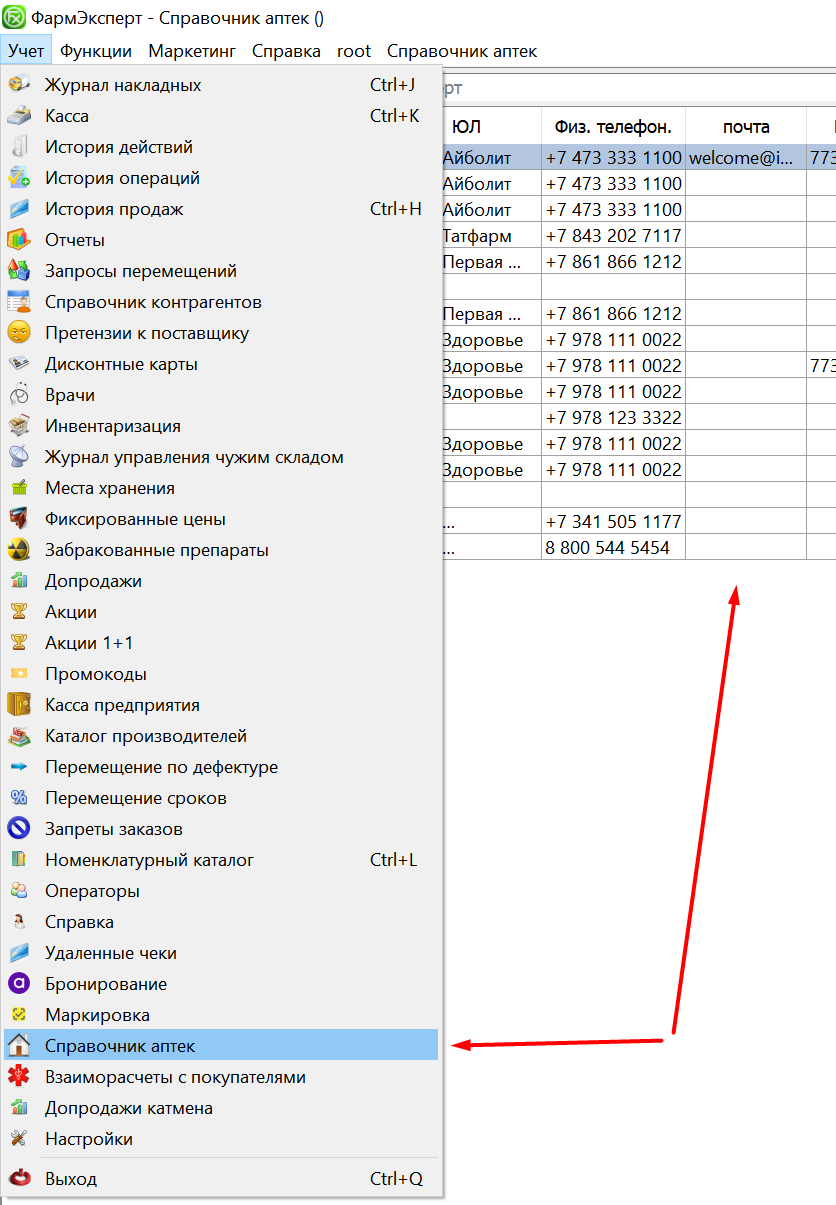Click the Забракованные препараты hazard icon
The image size is (836, 1205).
[x=19, y=550]
